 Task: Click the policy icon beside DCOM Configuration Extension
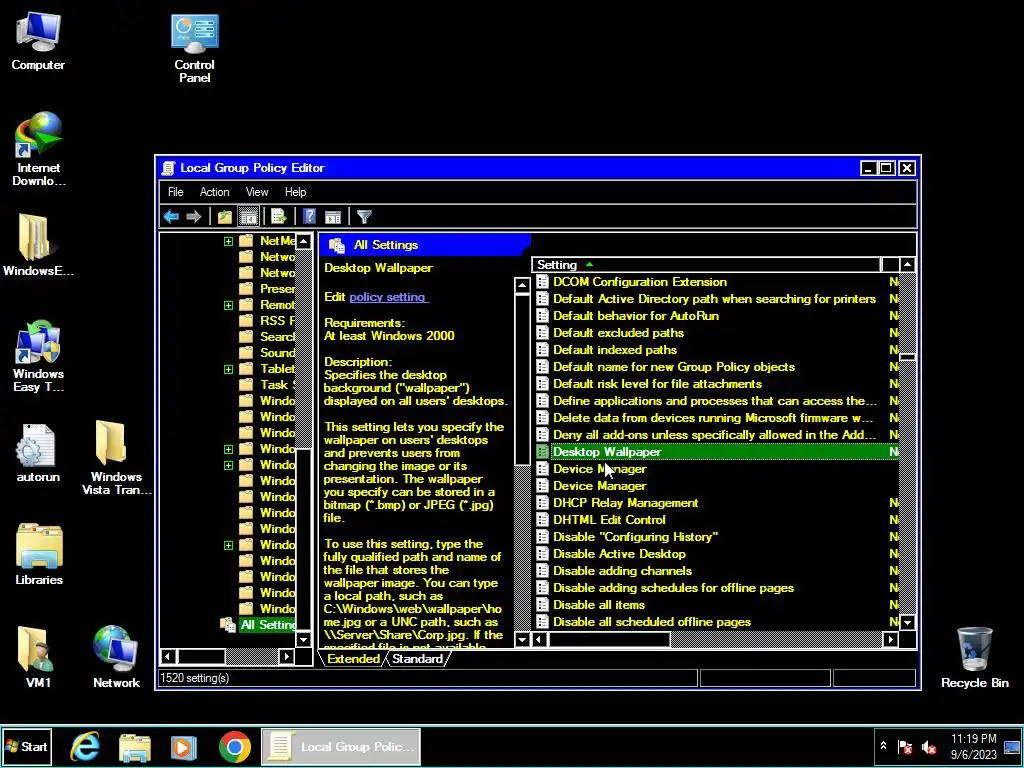pos(542,282)
